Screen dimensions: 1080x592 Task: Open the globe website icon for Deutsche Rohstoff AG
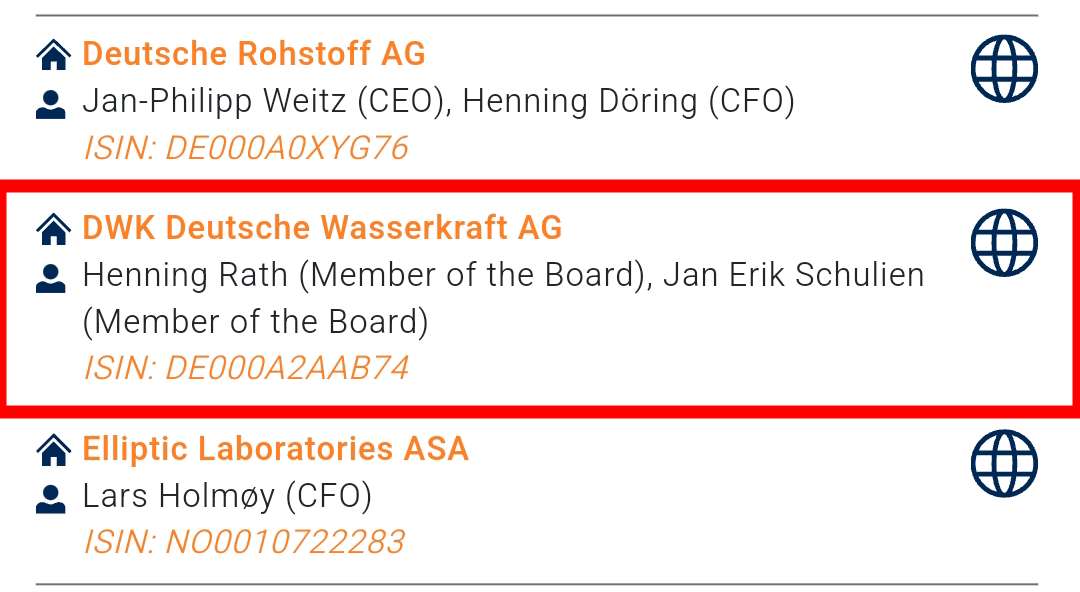[x=1004, y=67]
